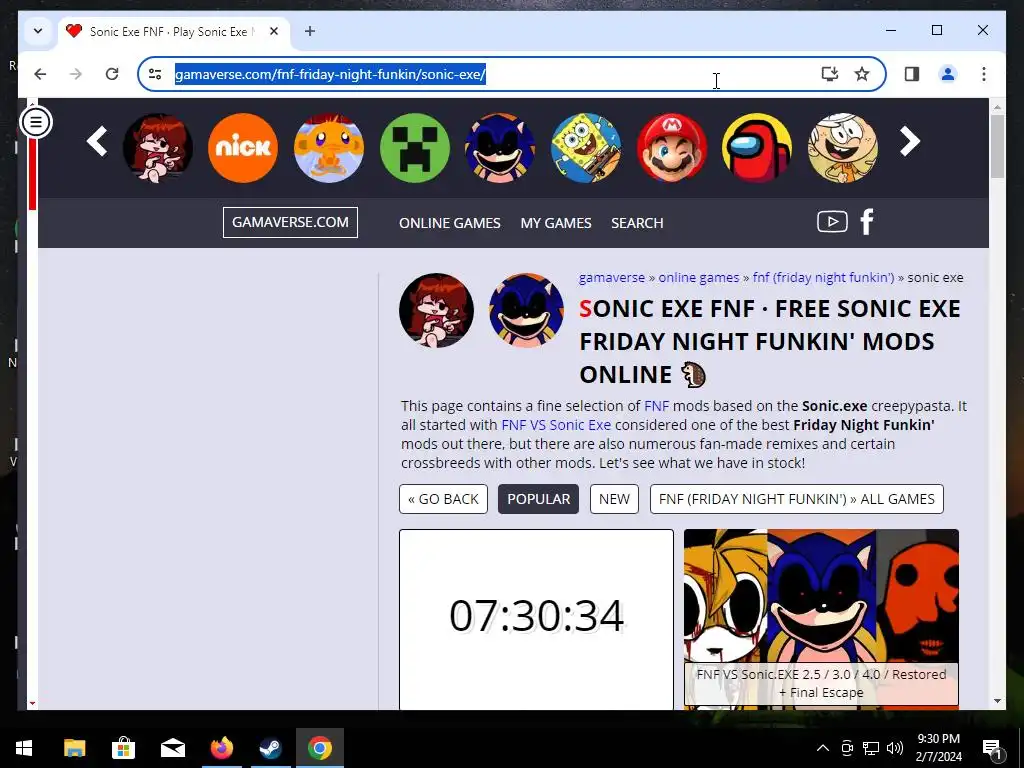The image size is (1024, 768).
Task: Open a new tab
Action: 310,31
